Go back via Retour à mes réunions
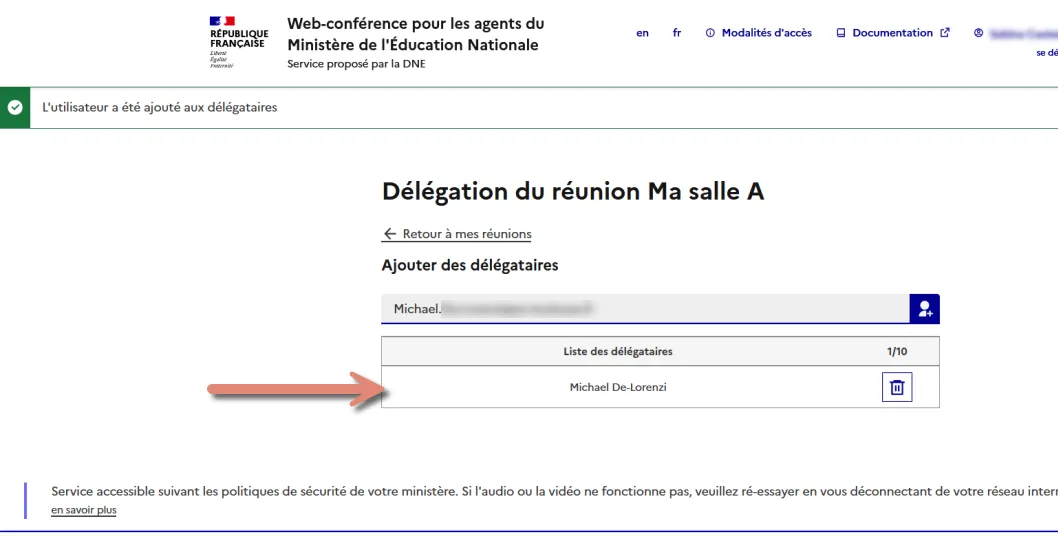 pos(457,233)
